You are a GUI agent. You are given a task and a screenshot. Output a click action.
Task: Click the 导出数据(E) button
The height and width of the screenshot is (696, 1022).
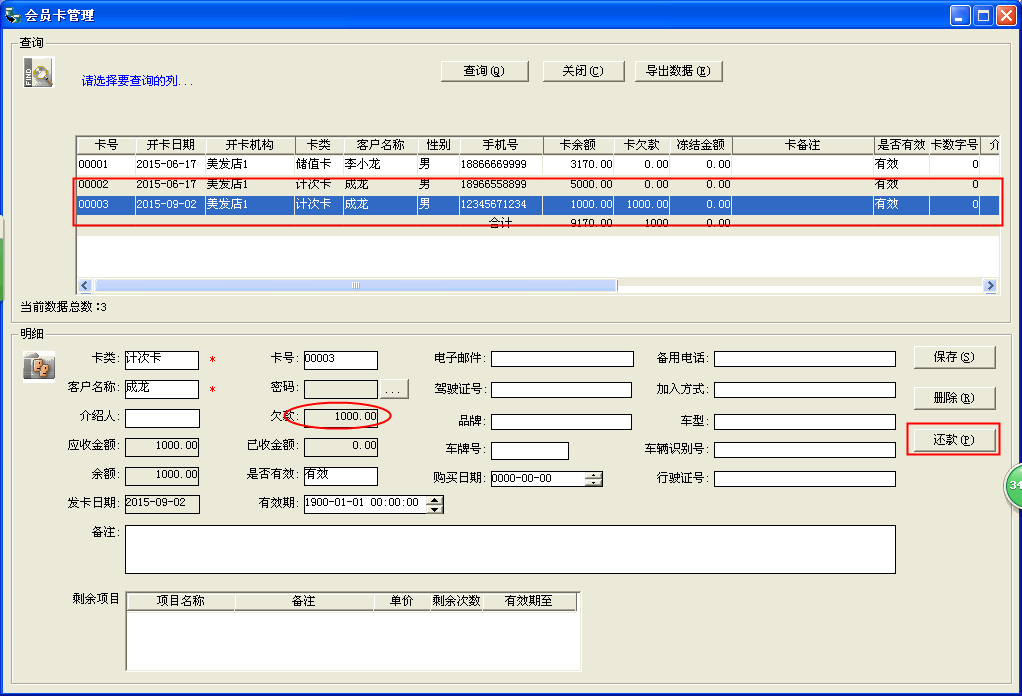[678, 71]
